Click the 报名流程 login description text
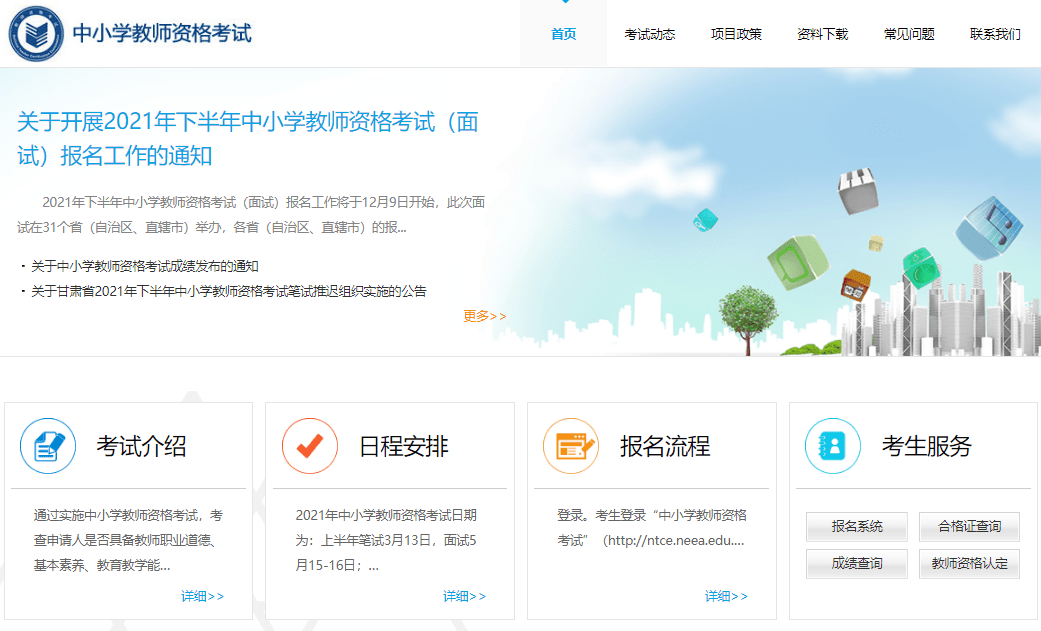Image resolution: width=1041 pixels, height=631 pixels. [652, 528]
